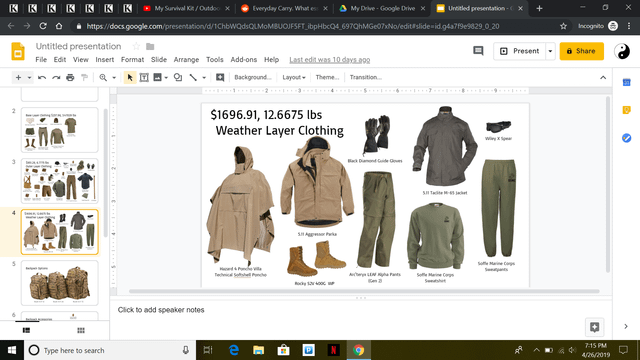The image size is (640, 360).
Task: Open the Arrange menu
Action: [x=186, y=60]
